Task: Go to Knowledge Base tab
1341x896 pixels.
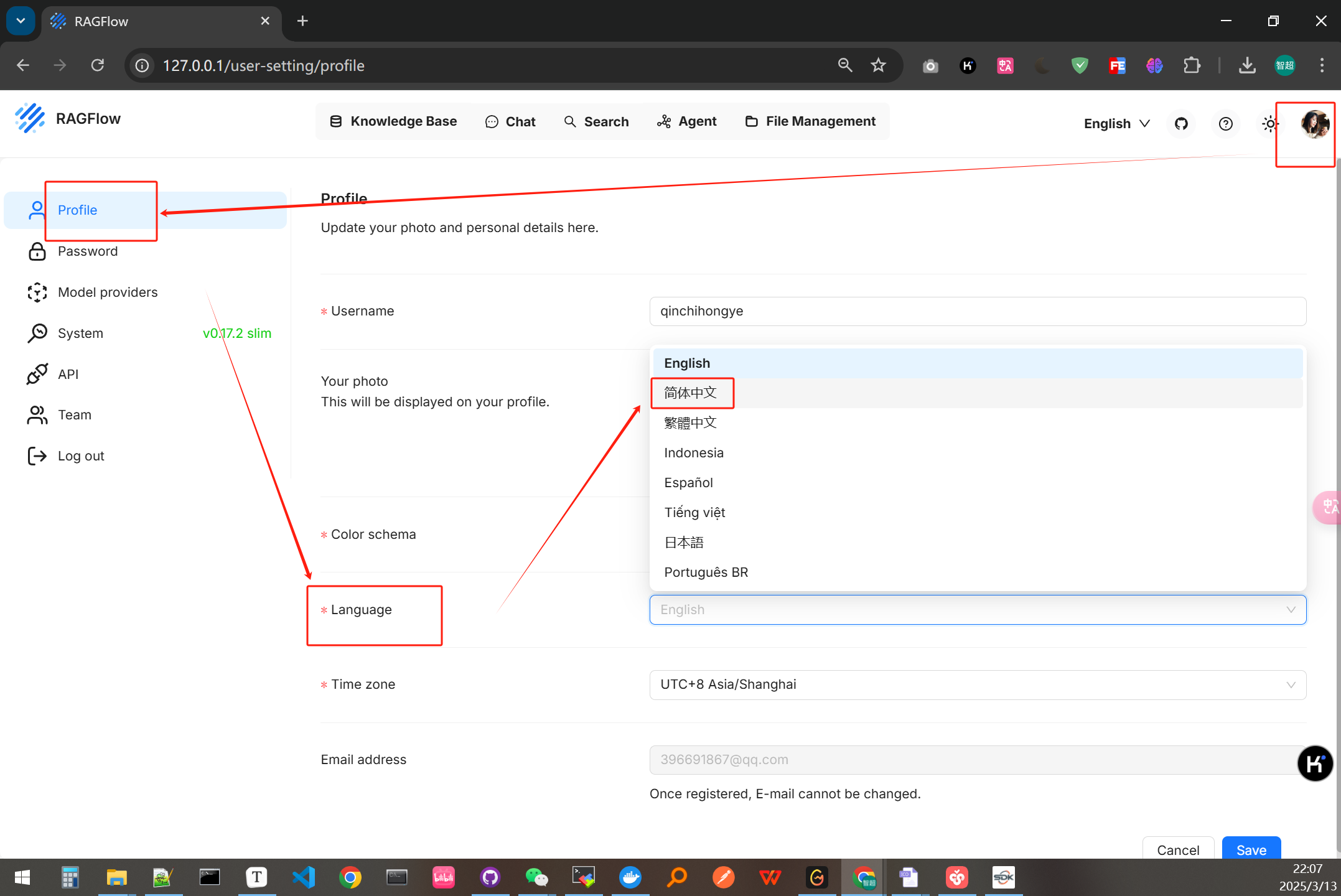Action: click(393, 121)
